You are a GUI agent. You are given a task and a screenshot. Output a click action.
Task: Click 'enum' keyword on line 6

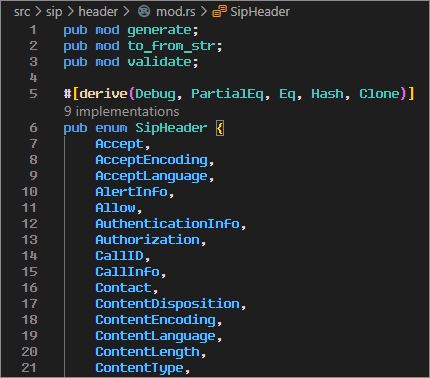[x=111, y=128]
